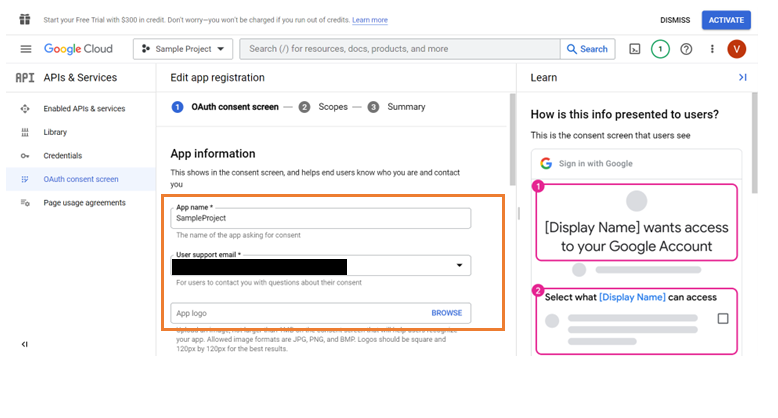Tick the checkbox in consent screen preview
778x418 pixels.
click(x=723, y=319)
